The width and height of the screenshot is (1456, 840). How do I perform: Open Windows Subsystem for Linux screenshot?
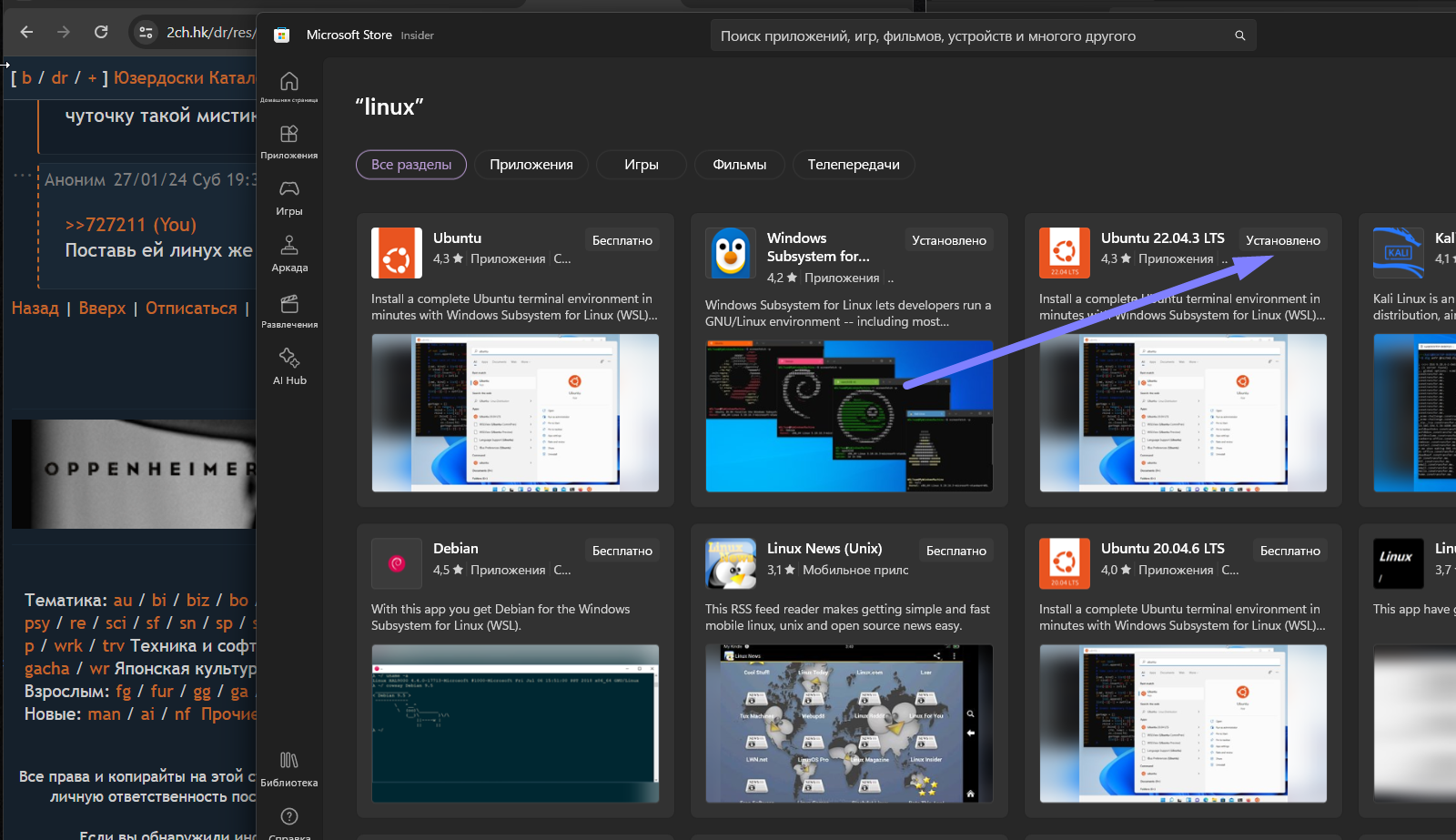(x=848, y=415)
